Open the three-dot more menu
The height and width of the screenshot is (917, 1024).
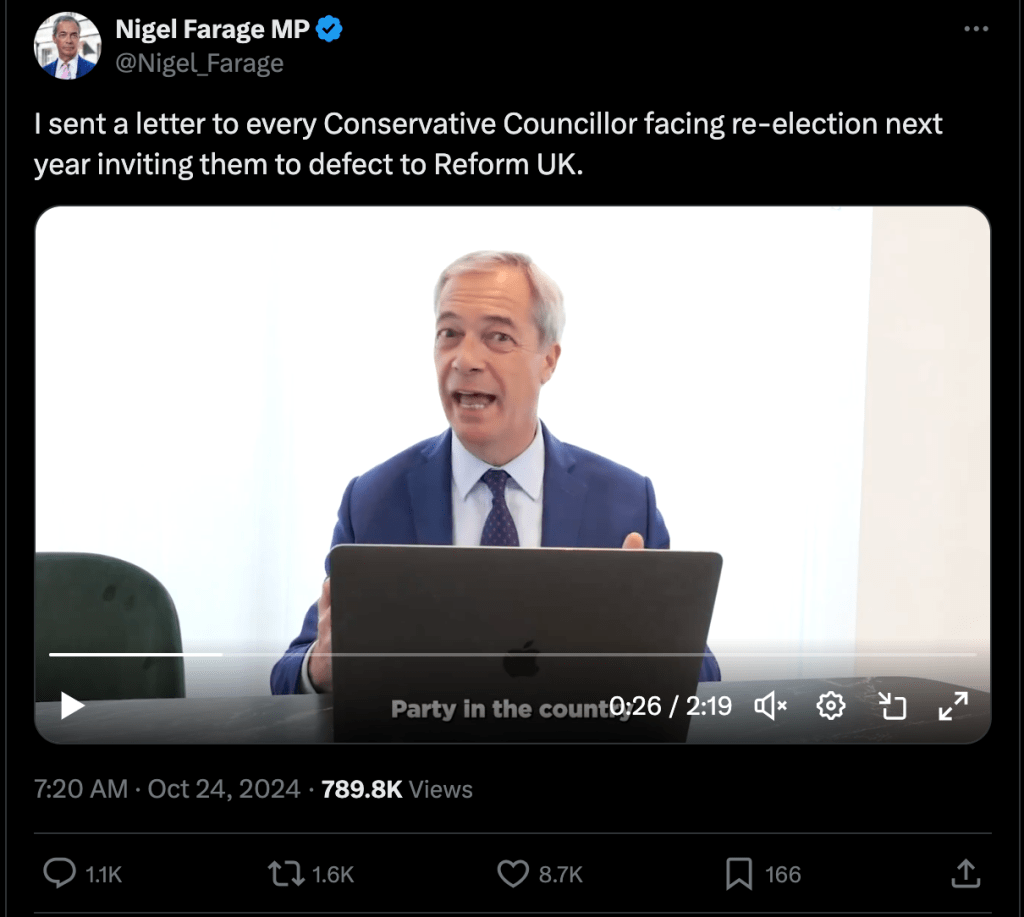tap(976, 30)
